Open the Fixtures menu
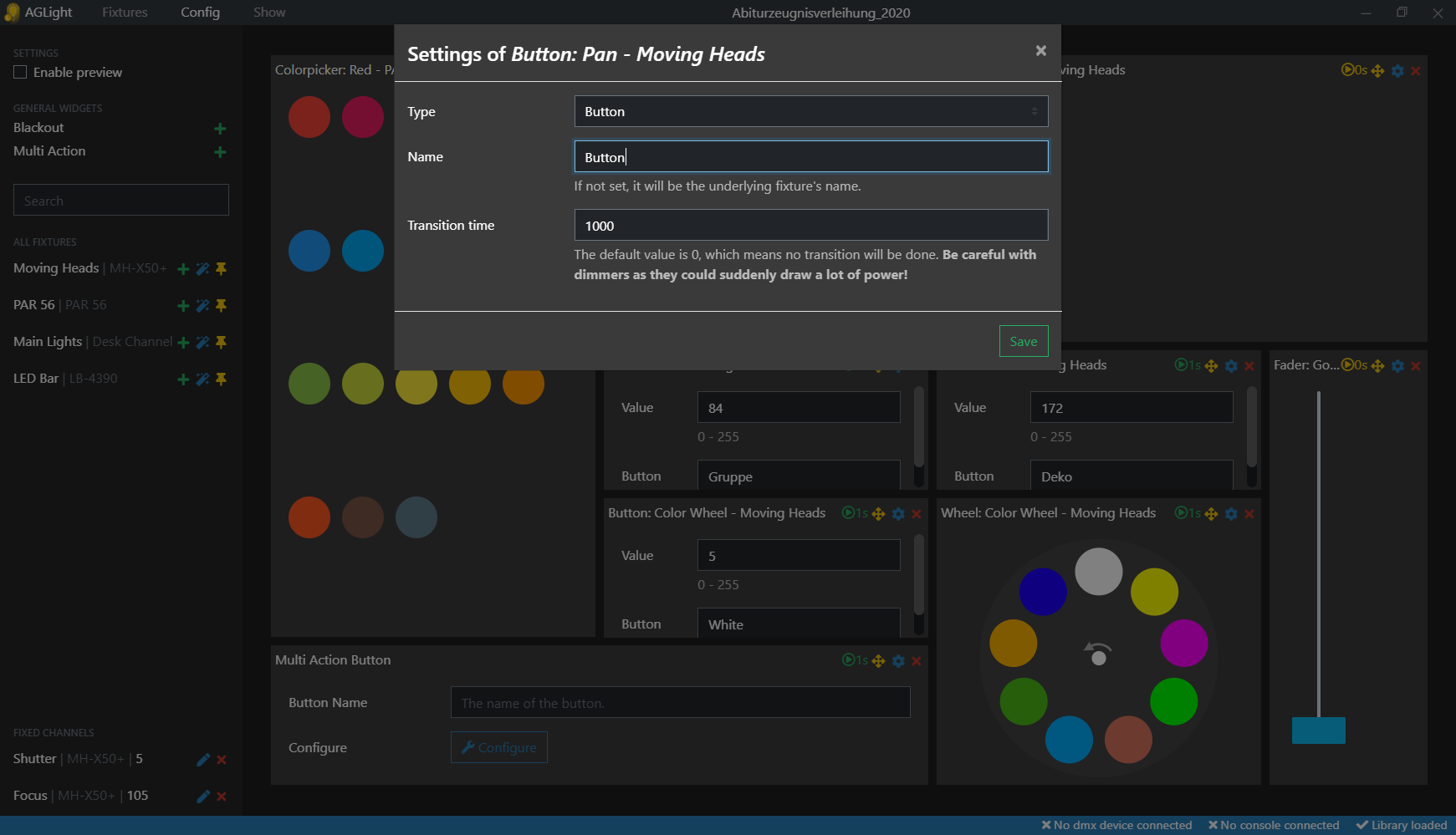 (125, 13)
